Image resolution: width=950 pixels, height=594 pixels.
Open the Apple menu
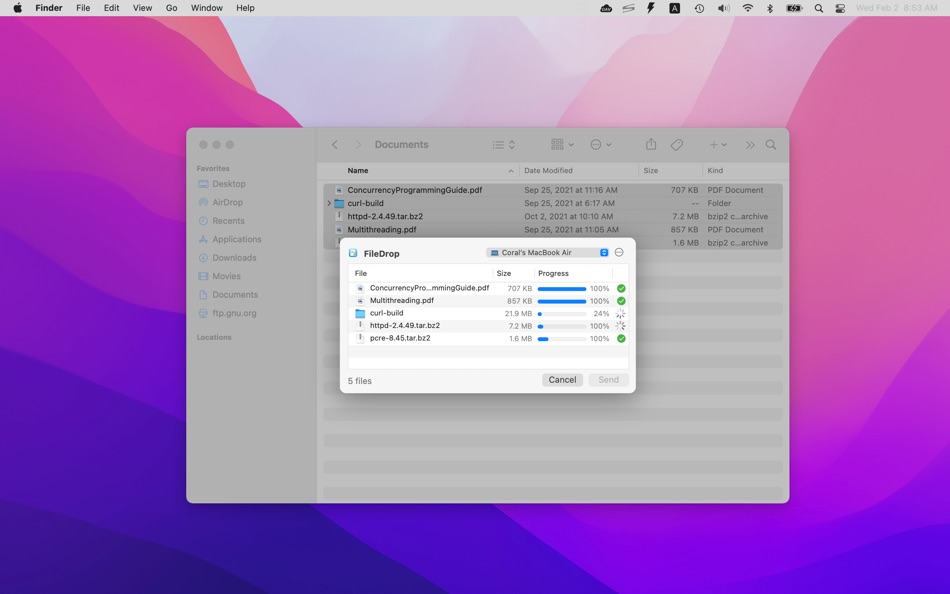(18, 8)
